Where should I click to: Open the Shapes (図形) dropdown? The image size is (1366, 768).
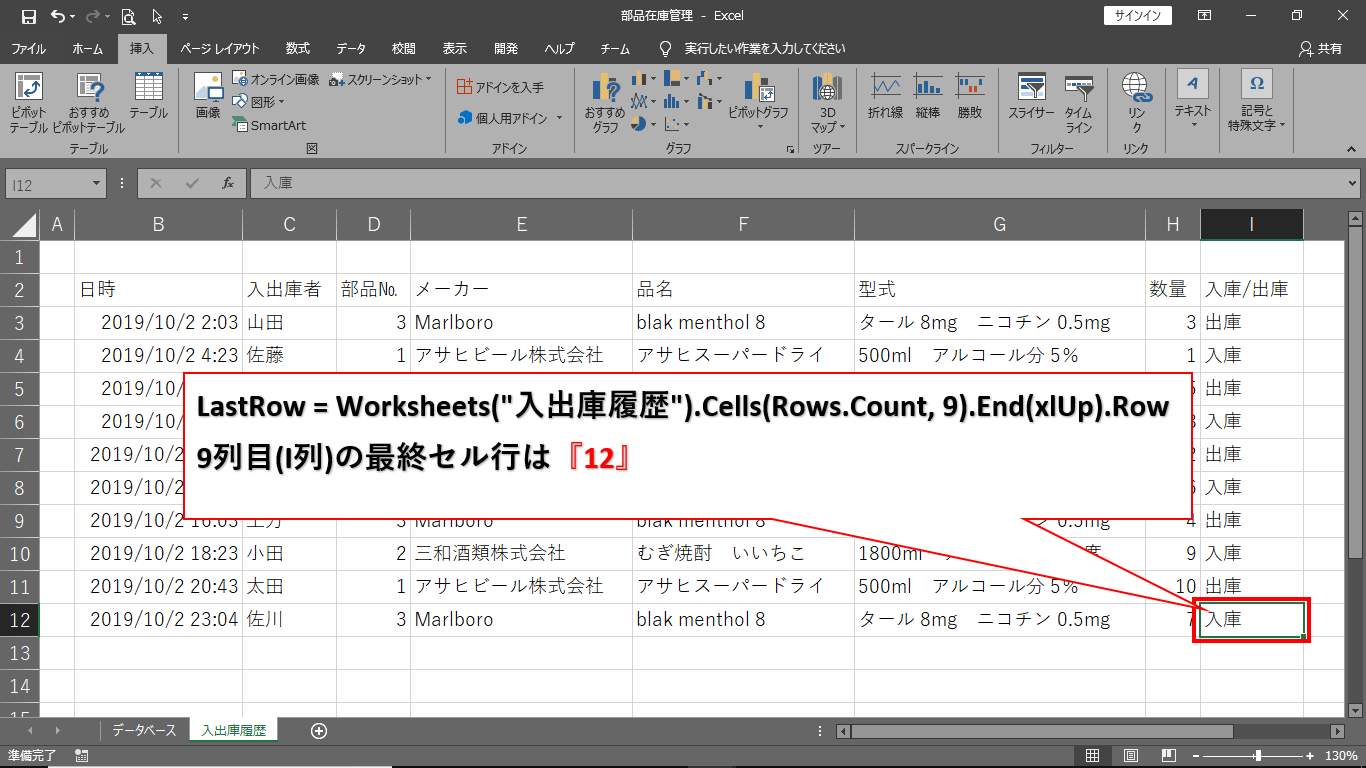tap(259, 101)
